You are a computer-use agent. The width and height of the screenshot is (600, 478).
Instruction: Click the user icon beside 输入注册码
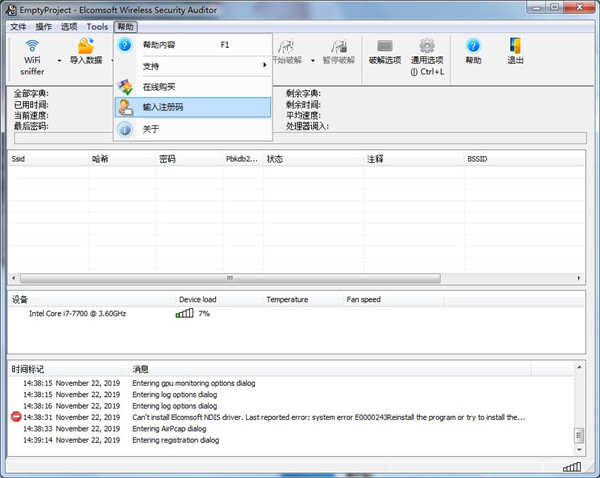click(x=125, y=107)
